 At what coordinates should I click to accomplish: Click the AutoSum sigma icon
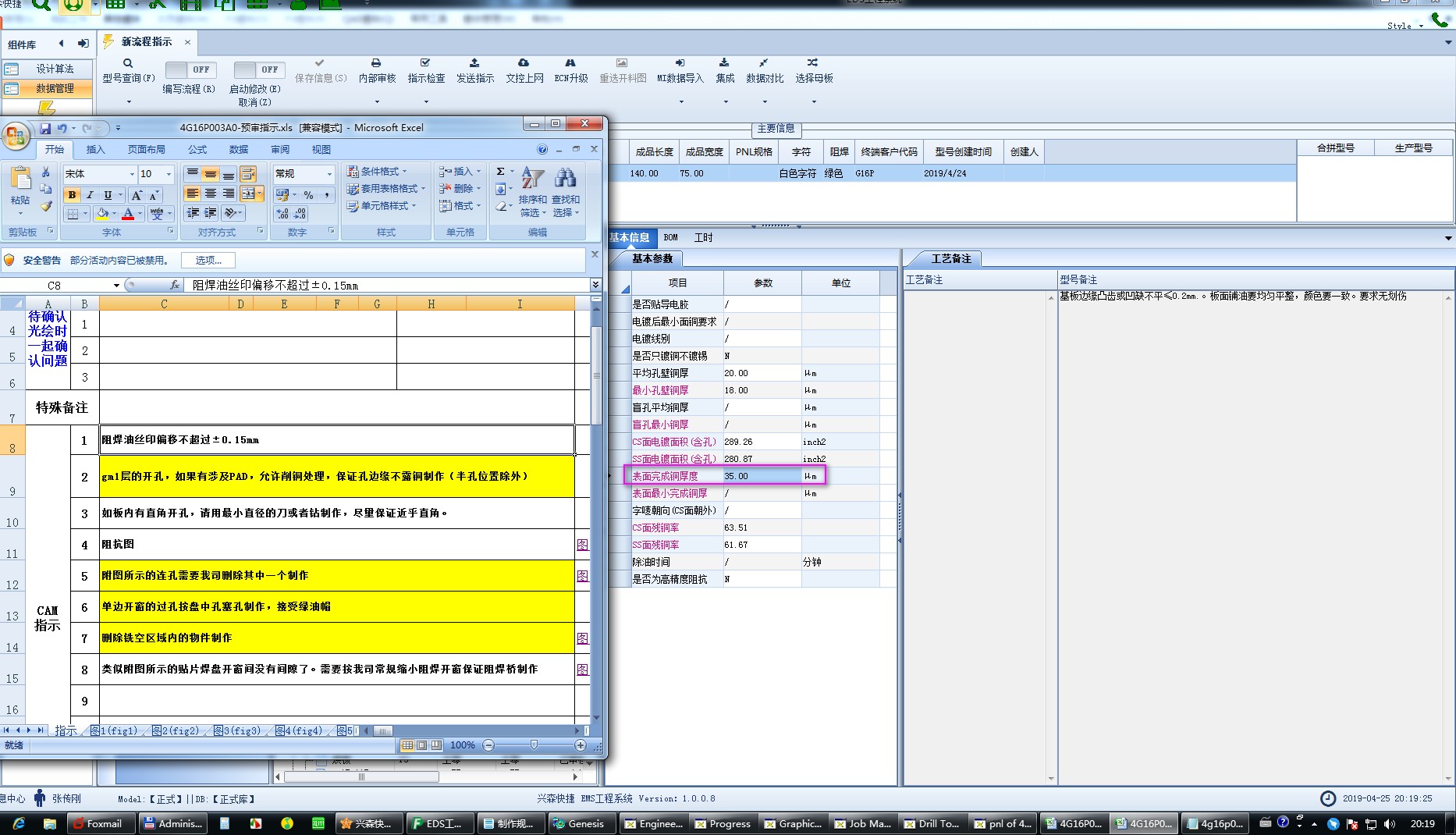(x=501, y=172)
